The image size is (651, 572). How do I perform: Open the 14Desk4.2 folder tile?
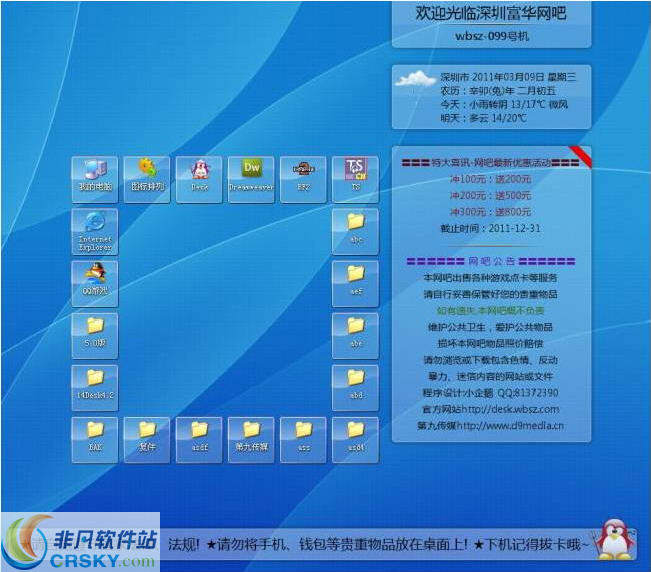pyautogui.click(x=95, y=388)
